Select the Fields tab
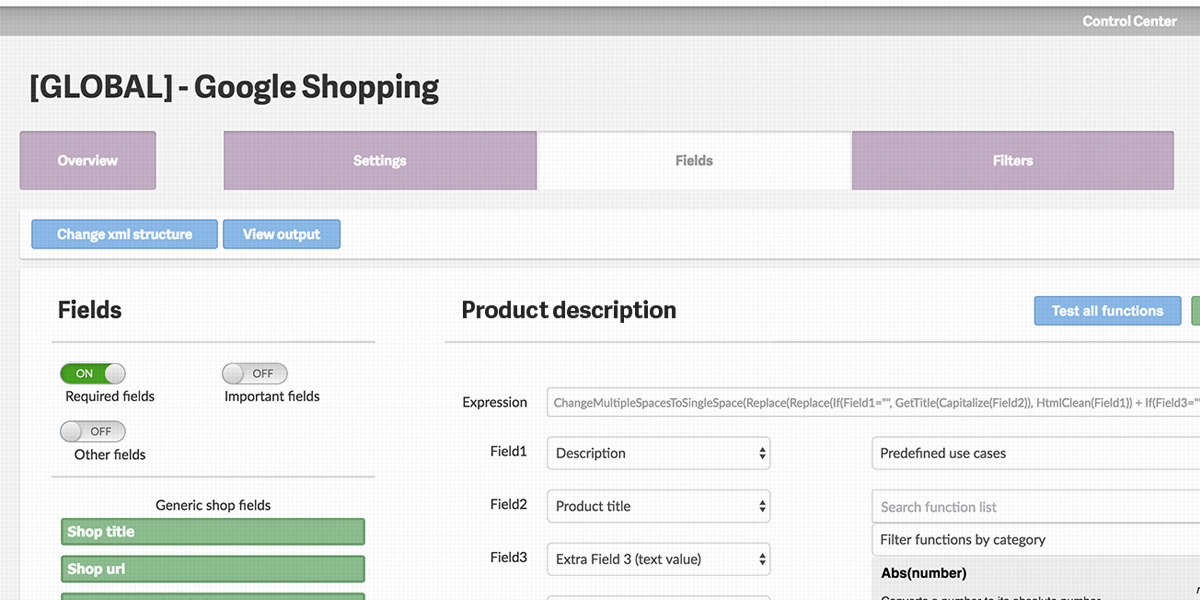 694,160
